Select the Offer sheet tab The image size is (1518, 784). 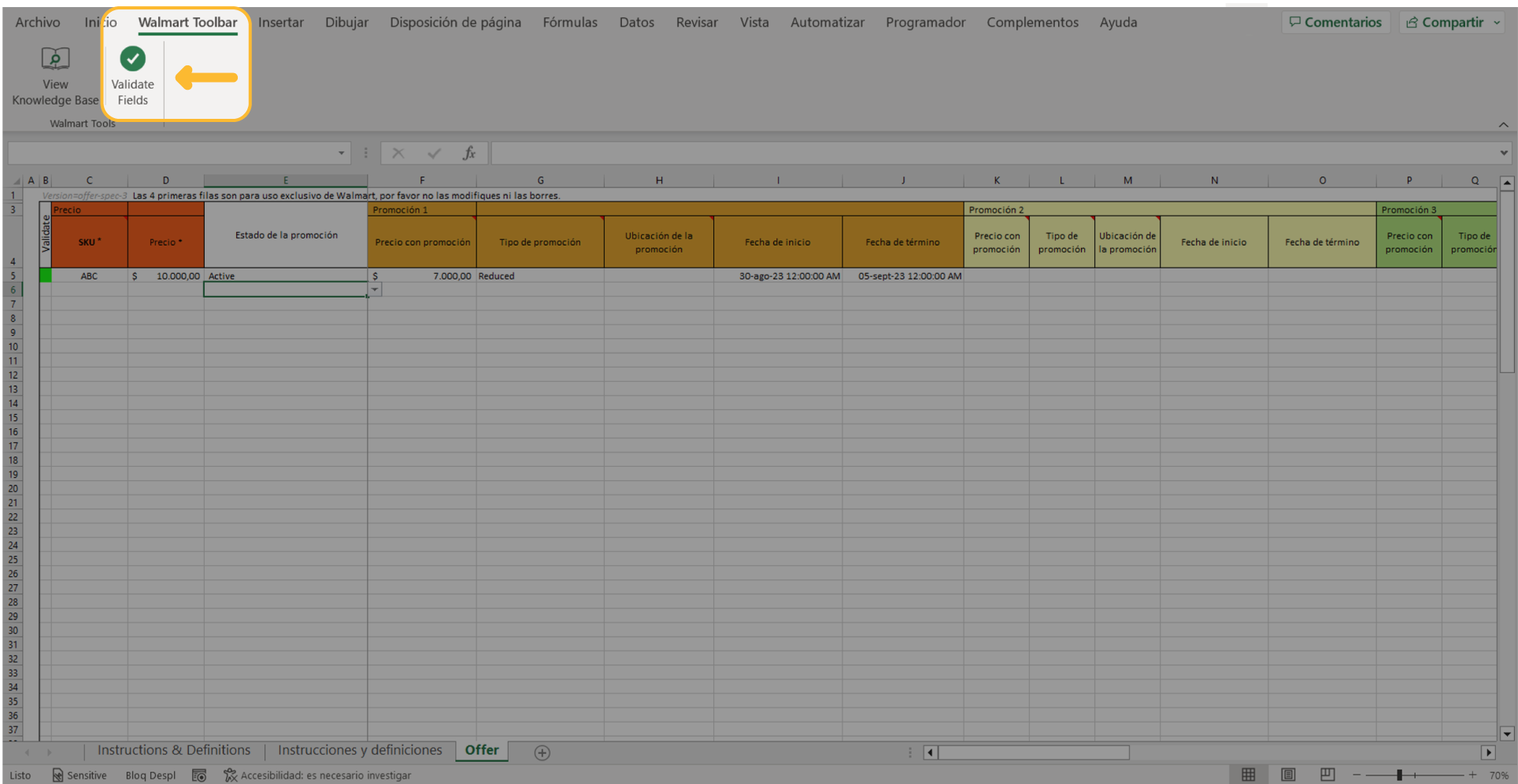coord(482,750)
